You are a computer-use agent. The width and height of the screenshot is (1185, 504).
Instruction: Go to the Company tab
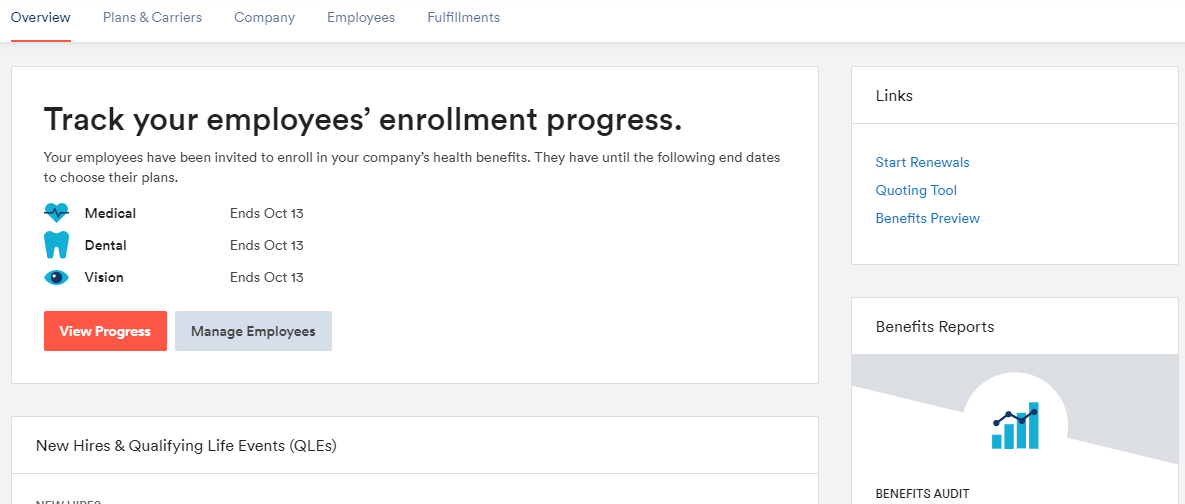tap(265, 17)
